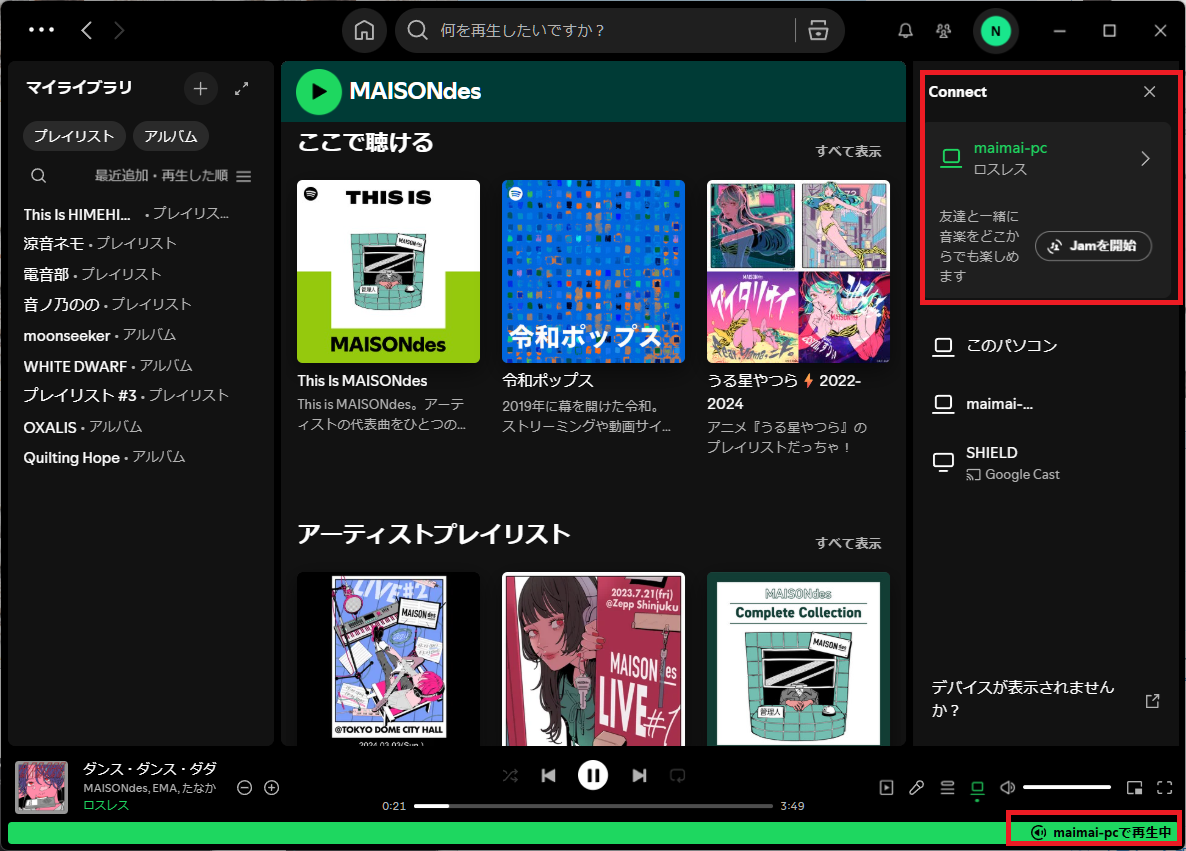Close the Connect panel

pos(1150,92)
